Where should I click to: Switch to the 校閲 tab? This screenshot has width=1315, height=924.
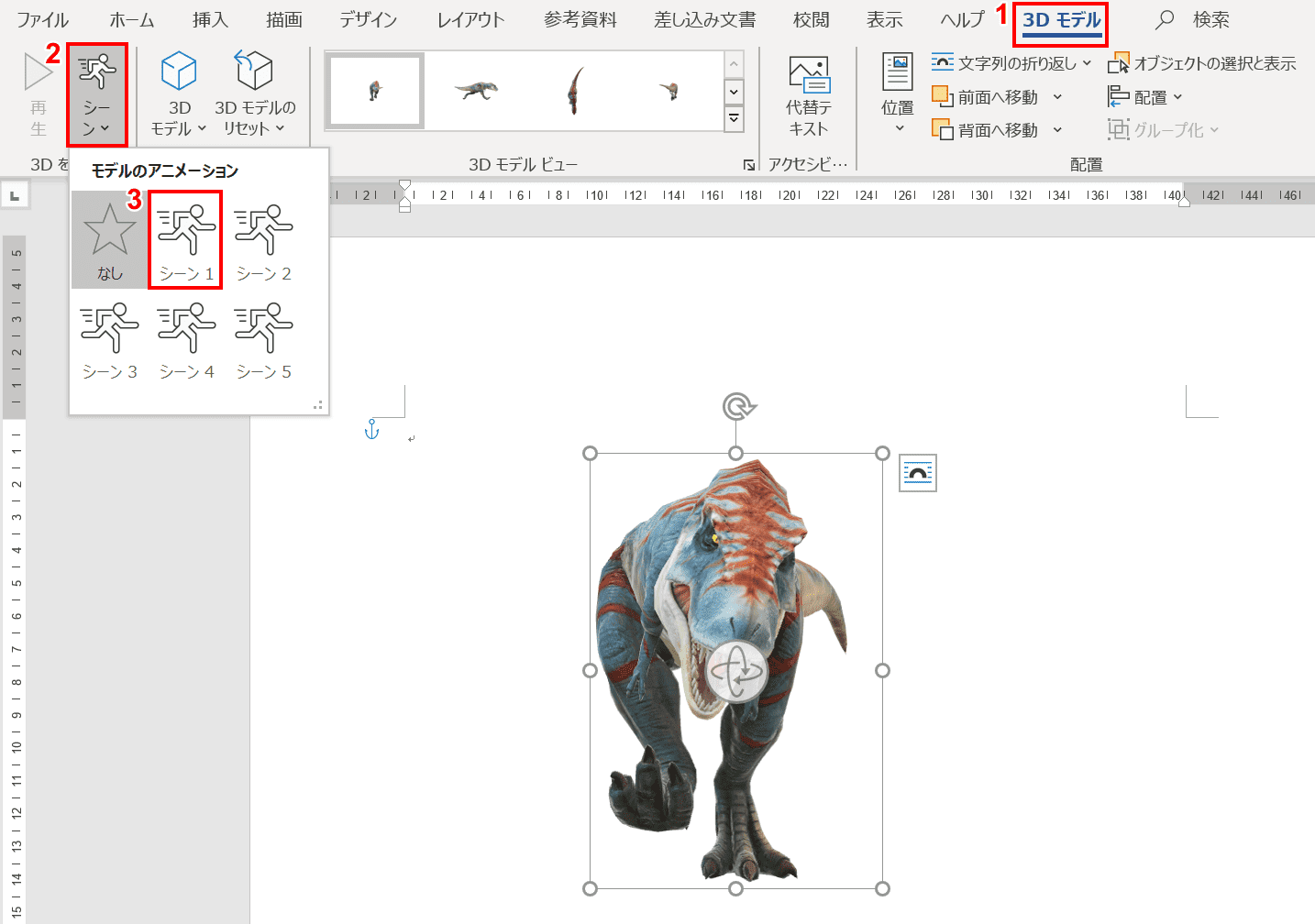coord(812,19)
